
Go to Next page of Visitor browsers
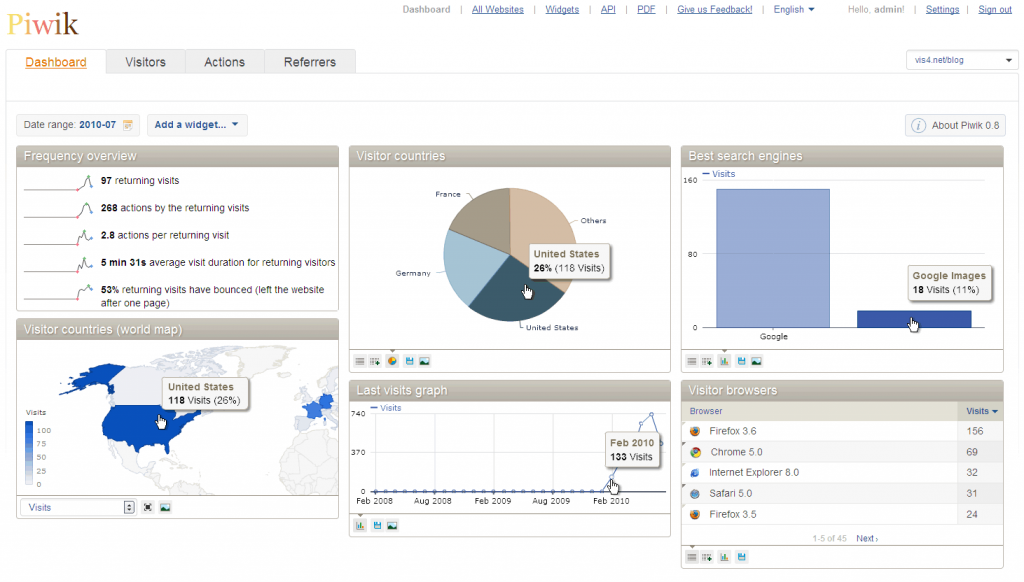pos(866,538)
